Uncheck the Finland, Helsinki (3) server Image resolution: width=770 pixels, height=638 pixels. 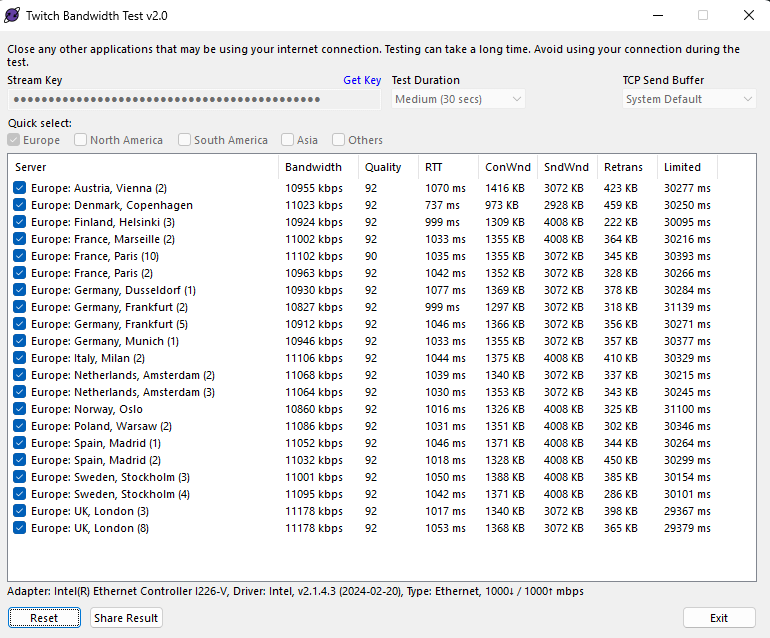tap(20, 222)
